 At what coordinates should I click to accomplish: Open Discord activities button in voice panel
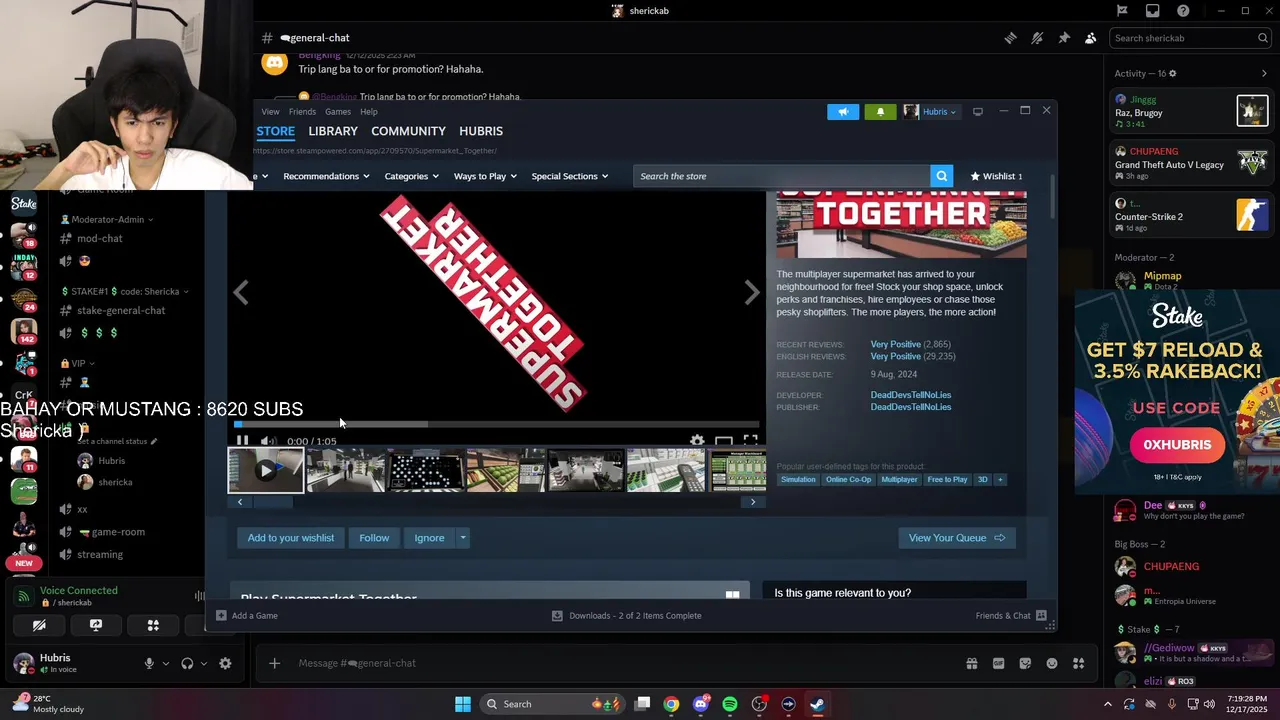tap(153, 625)
